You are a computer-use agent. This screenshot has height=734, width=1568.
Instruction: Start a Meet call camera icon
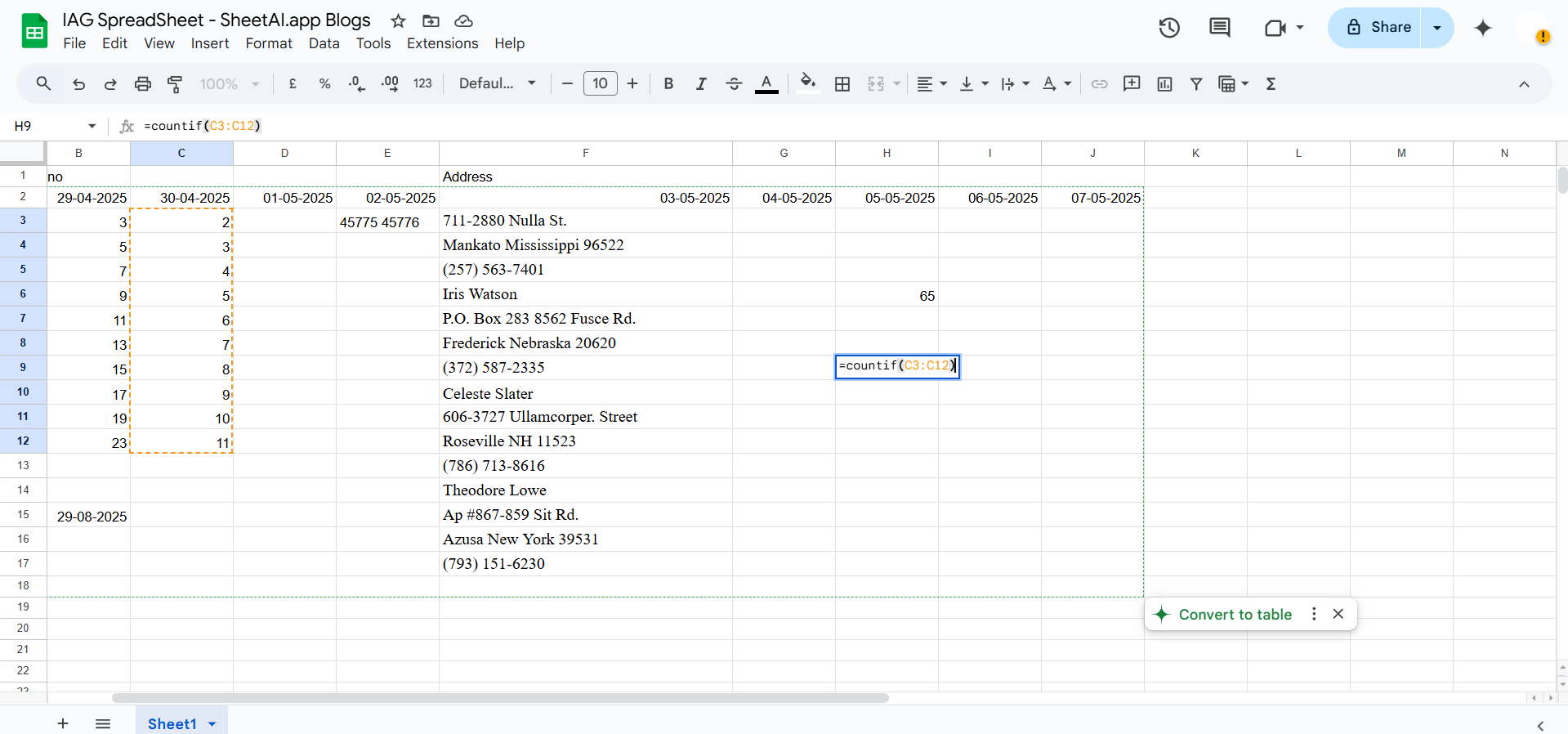1275,28
